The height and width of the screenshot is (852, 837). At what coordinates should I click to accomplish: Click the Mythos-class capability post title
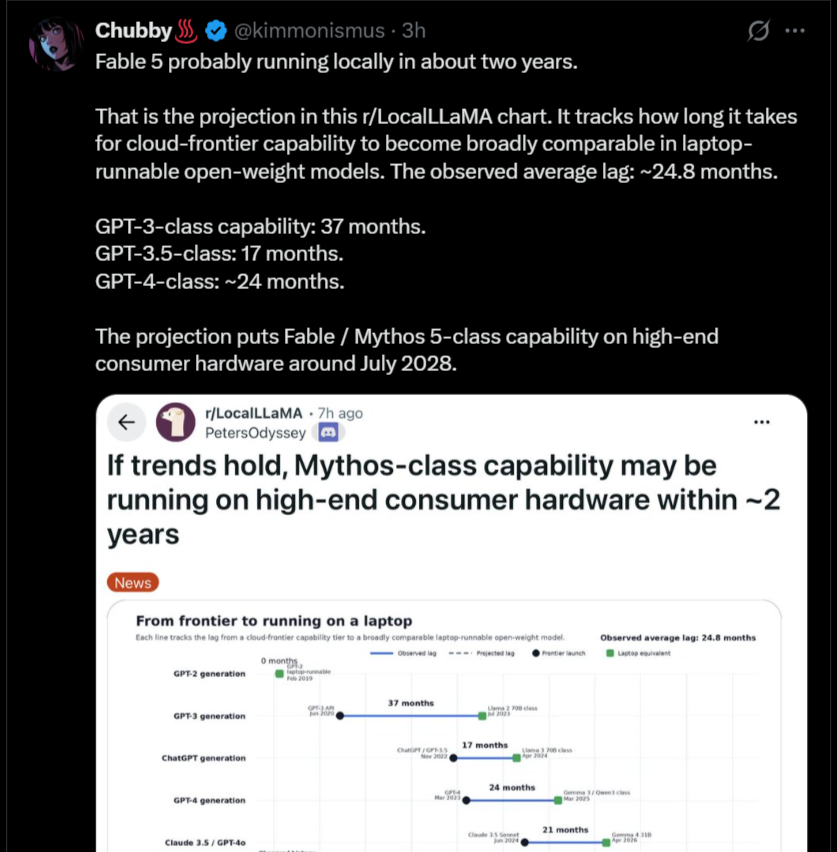pos(443,499)
